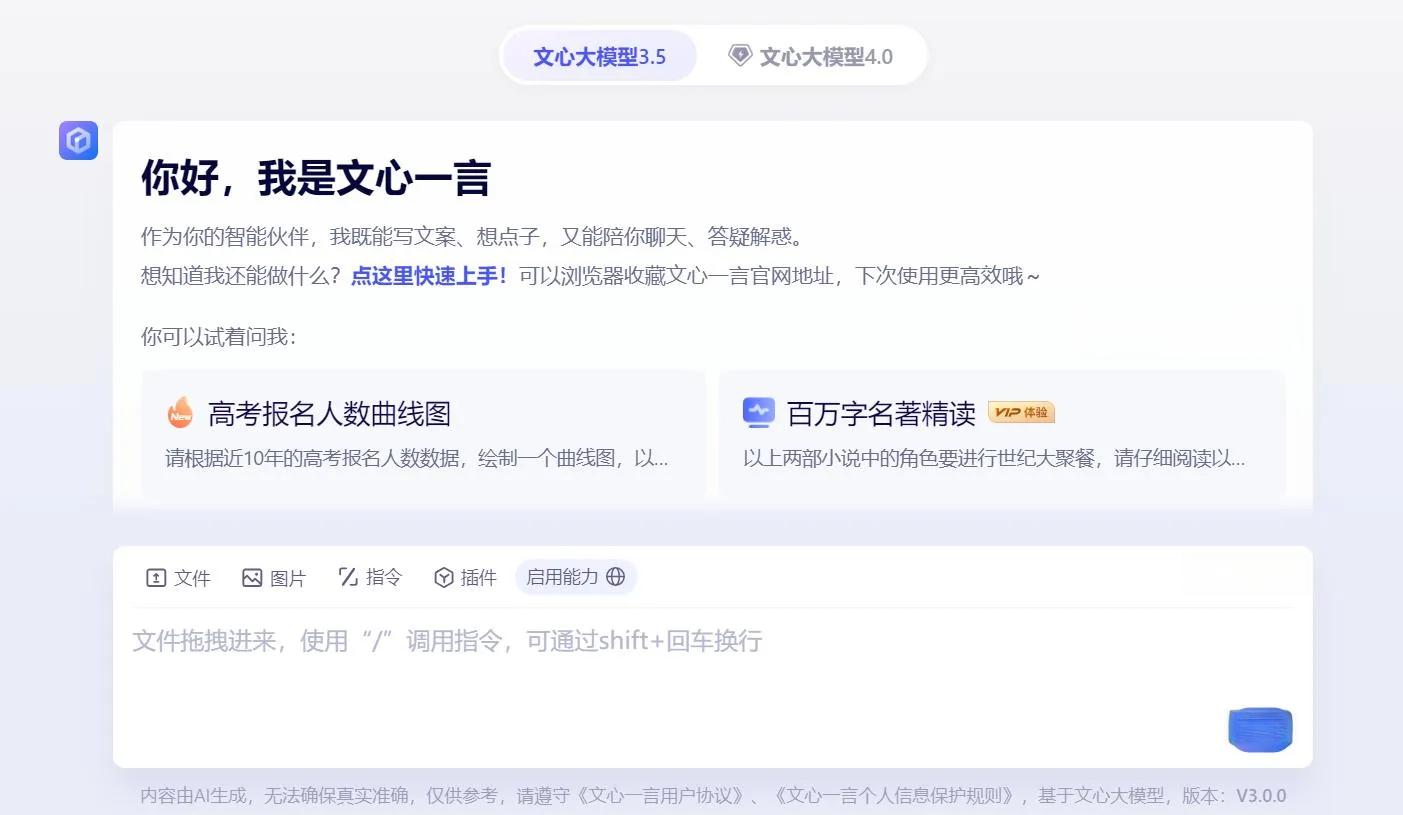Click the diamond icon beside 文心大模型4.0
This screenshot has height=815, width=1403.
(740, 56)
